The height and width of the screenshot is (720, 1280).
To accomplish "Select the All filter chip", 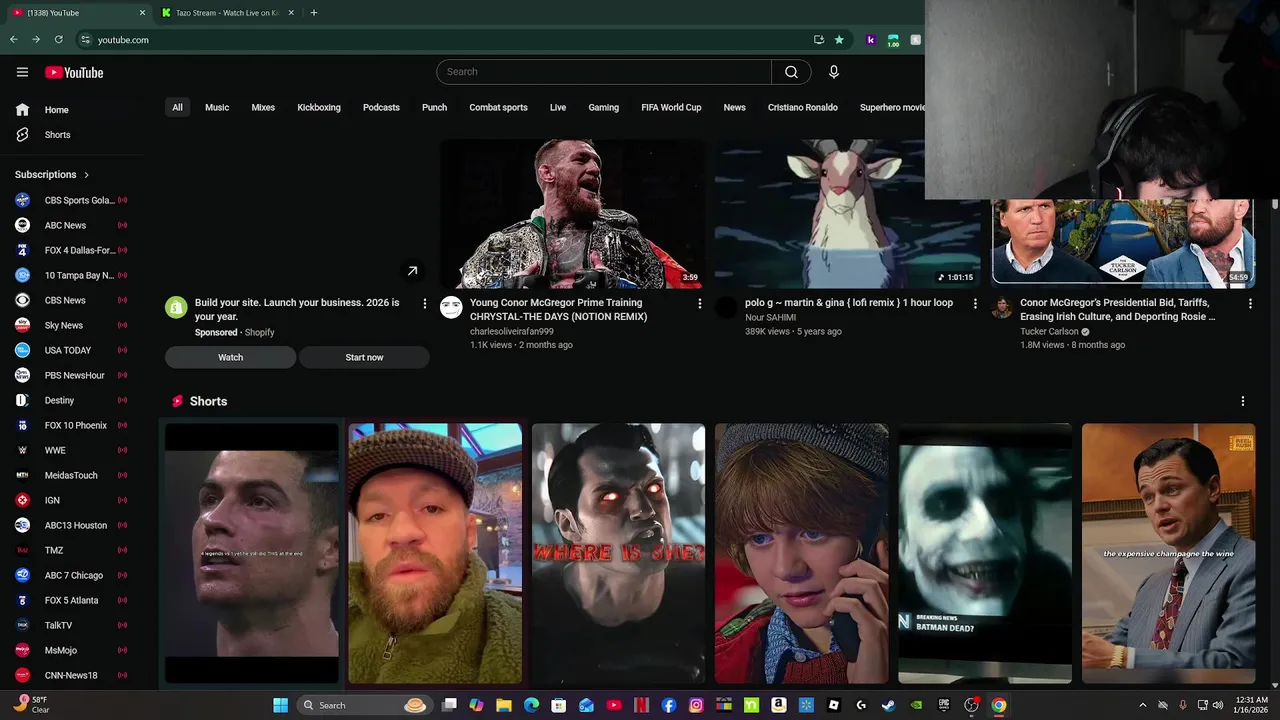I will 177,107.
